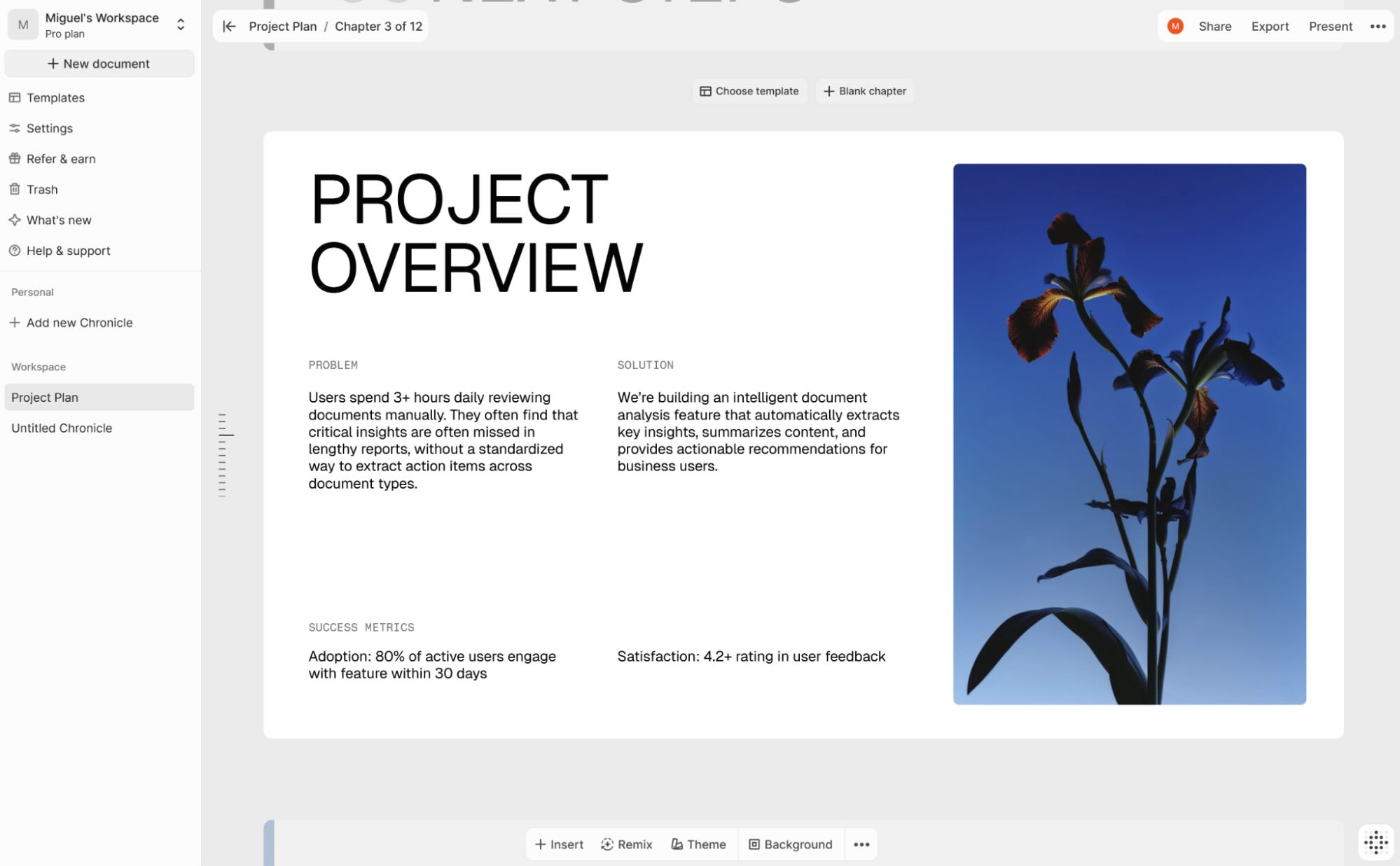
Task: Select Project Plan in the workspace list
Action: 45,397
